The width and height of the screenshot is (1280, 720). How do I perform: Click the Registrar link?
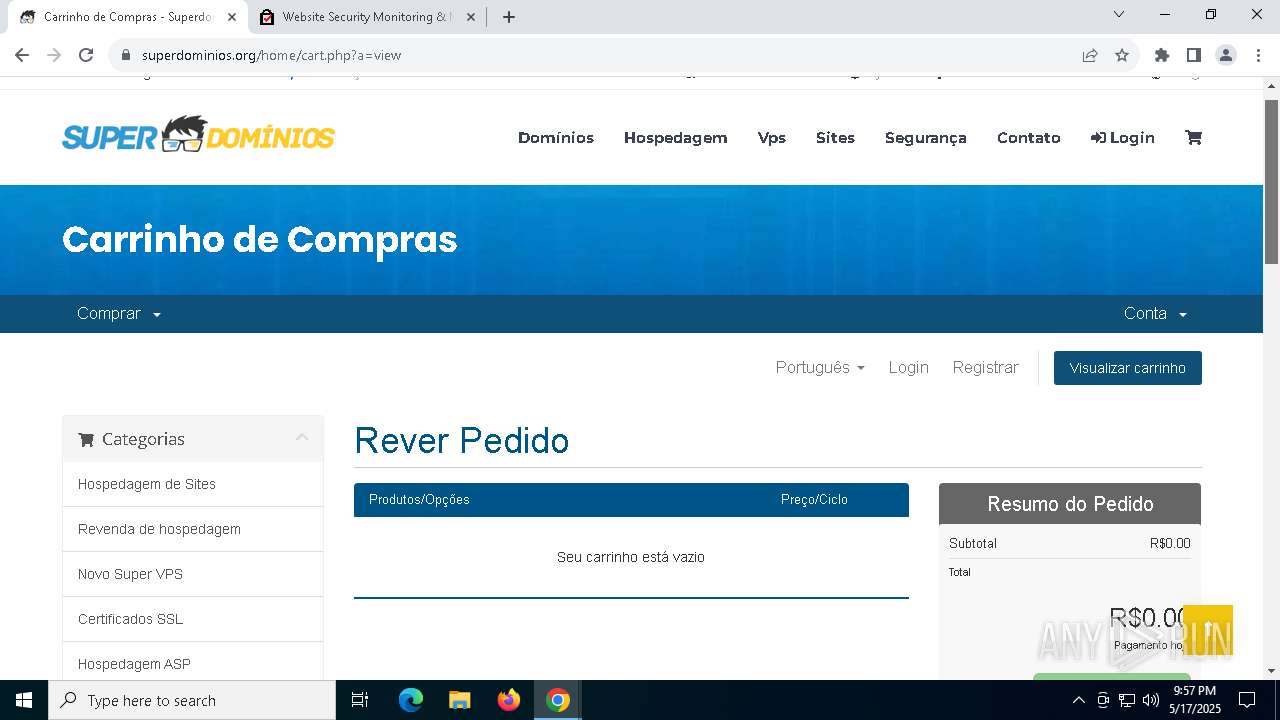click(985, 368)
